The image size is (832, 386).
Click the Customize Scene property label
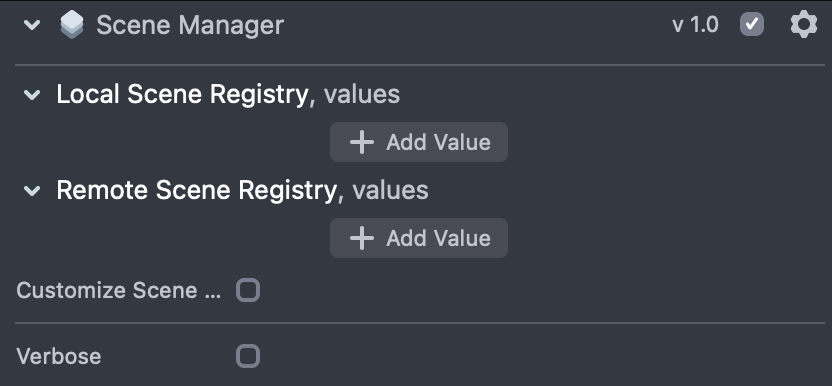click(x=119, y=290)
